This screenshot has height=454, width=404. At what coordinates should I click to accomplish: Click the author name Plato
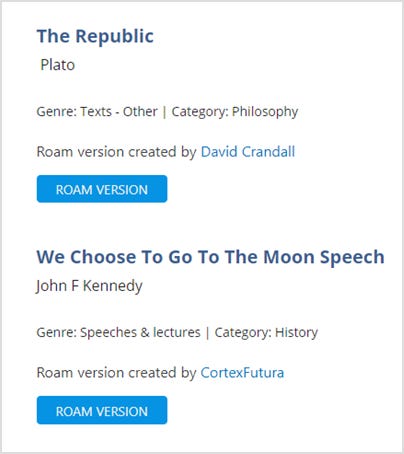[57, 65]
